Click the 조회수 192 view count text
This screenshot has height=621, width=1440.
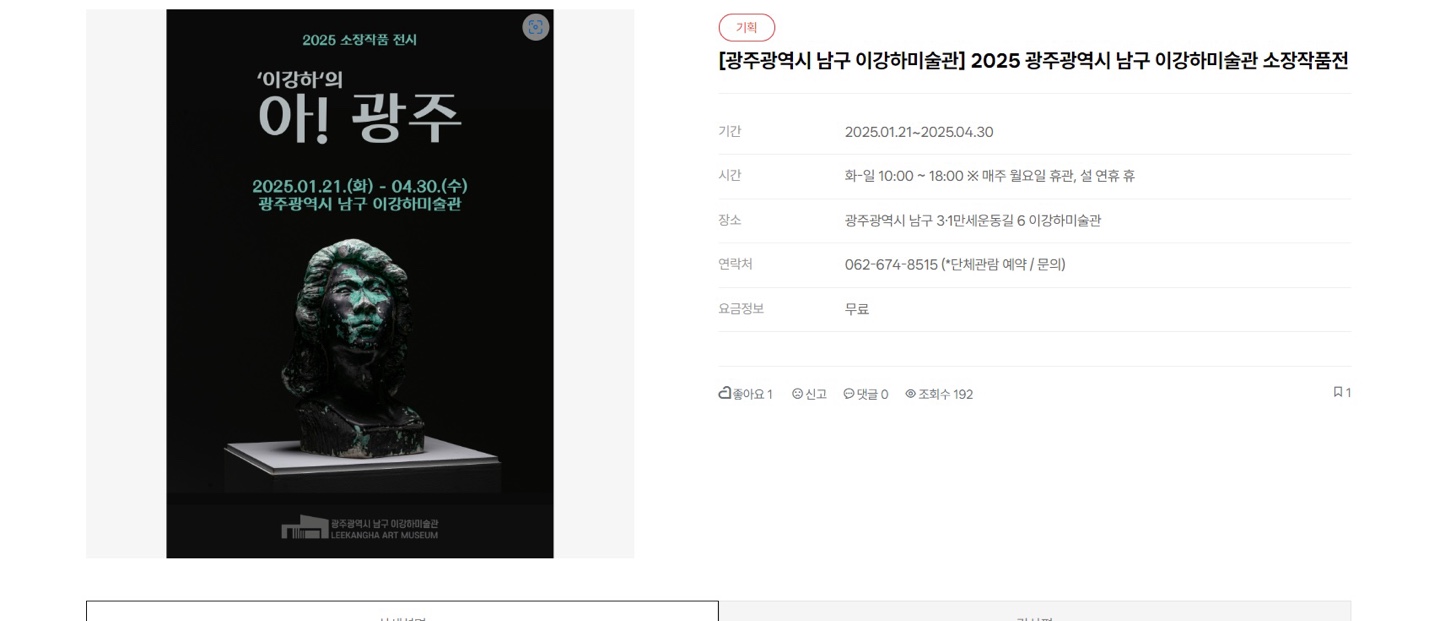pyautogui.click(x=946, y=394)
